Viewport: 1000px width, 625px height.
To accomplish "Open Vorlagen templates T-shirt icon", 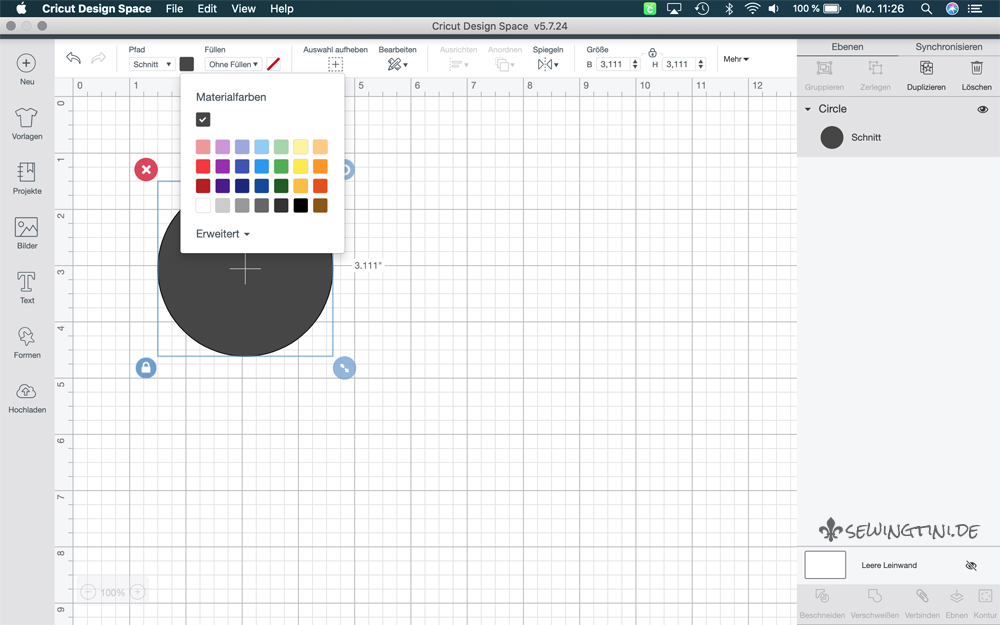I will tap(26, 117).
